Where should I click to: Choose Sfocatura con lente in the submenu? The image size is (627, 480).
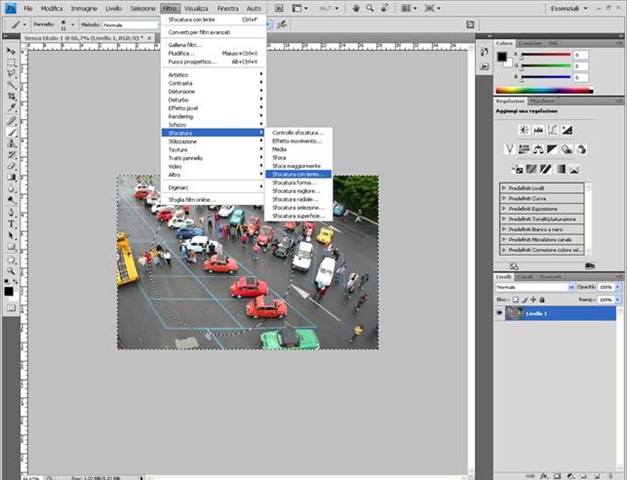pyautogui.click(x=300, y=174)
